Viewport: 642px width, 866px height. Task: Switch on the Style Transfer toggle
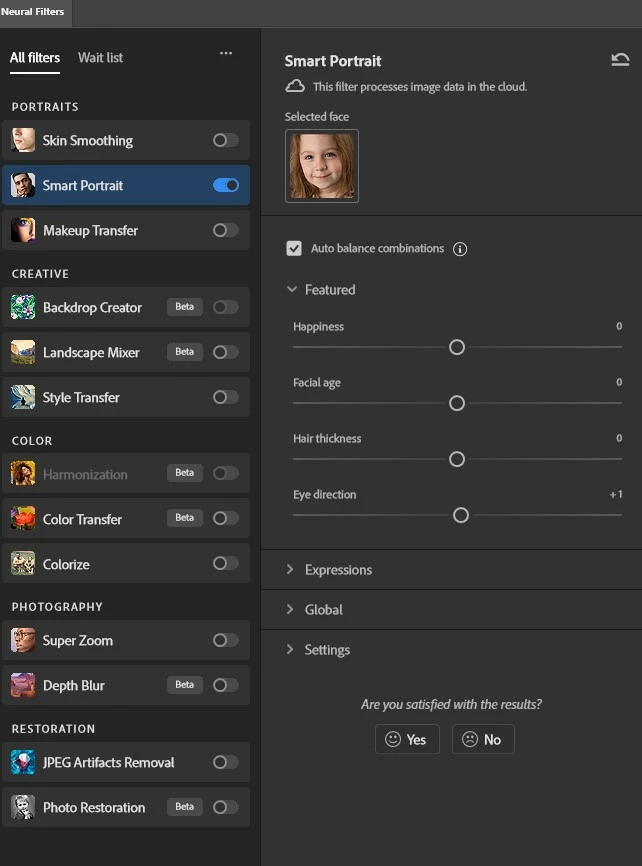226,397
